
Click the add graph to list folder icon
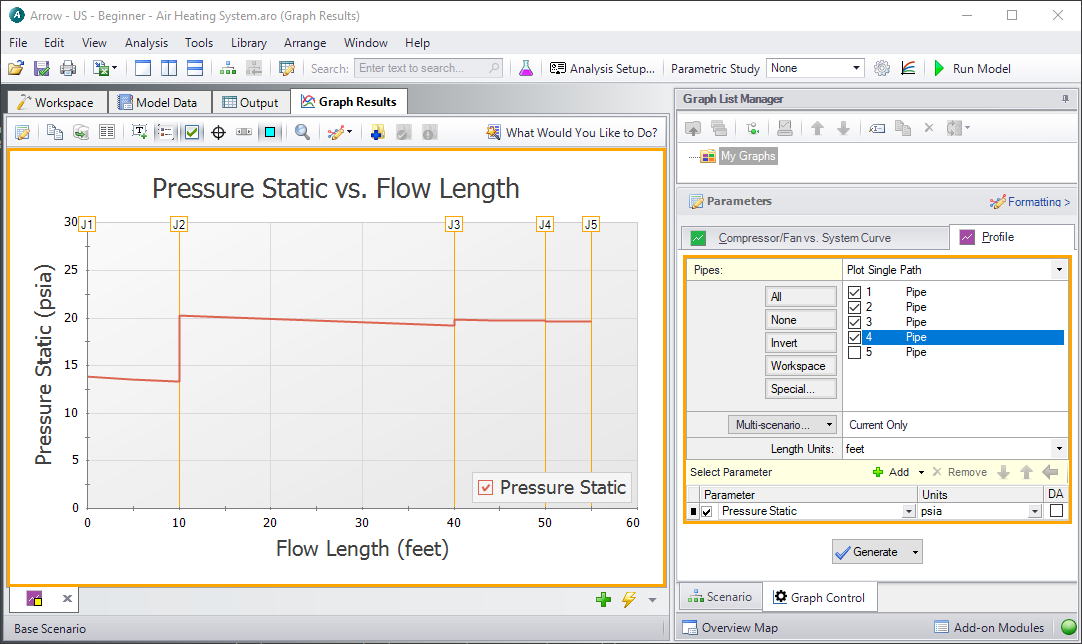click(377, 132)
